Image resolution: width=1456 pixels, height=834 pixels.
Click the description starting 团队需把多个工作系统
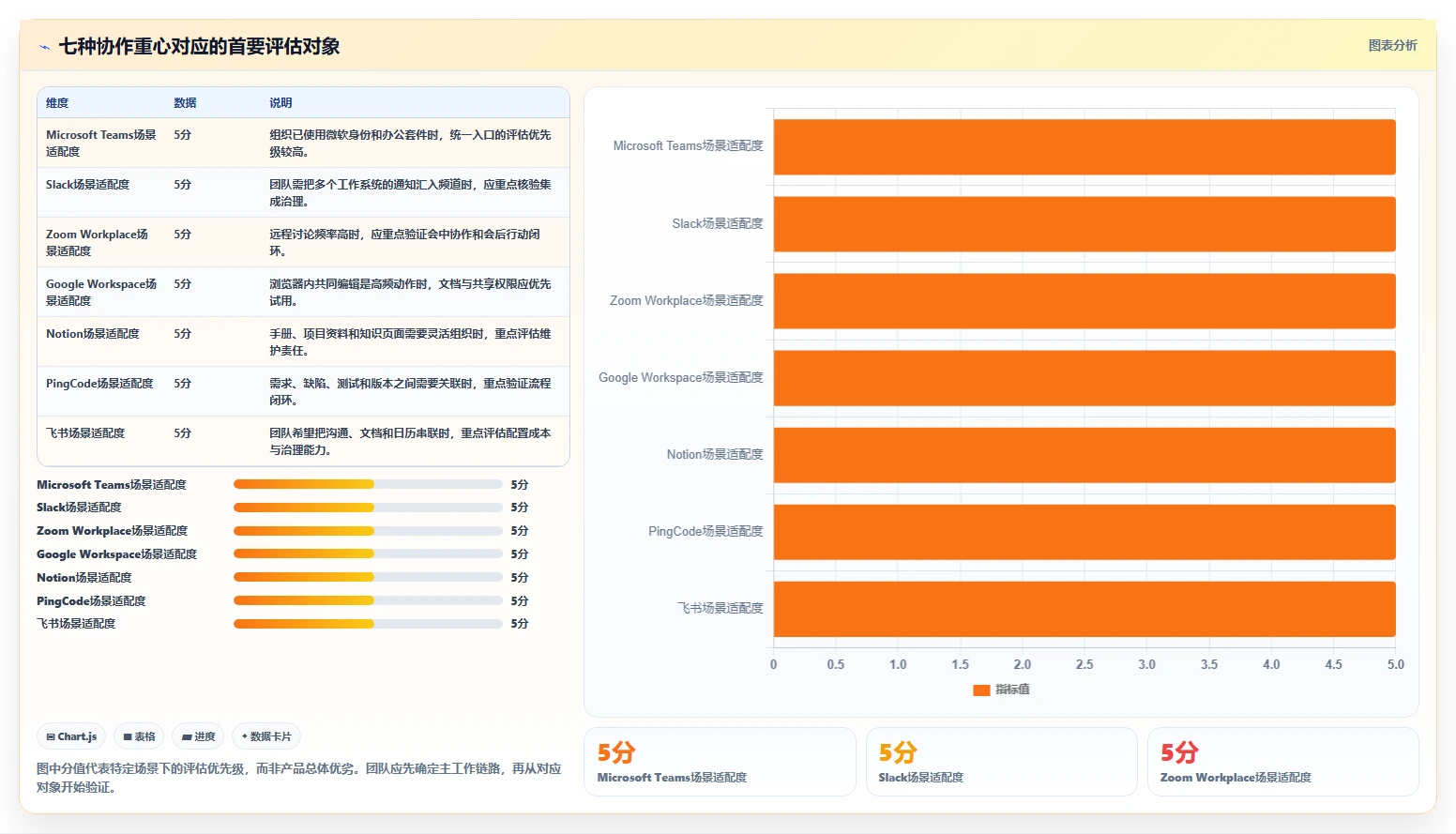[410, 193]
